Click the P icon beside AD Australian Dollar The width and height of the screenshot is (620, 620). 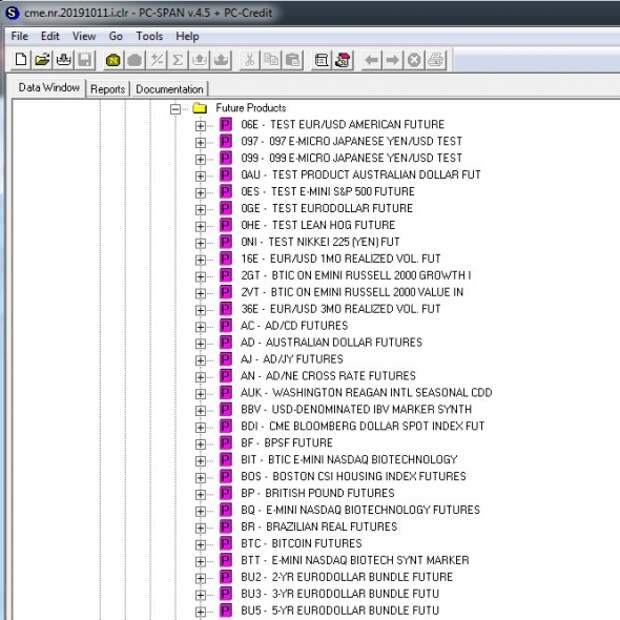(x=226, y=342)
